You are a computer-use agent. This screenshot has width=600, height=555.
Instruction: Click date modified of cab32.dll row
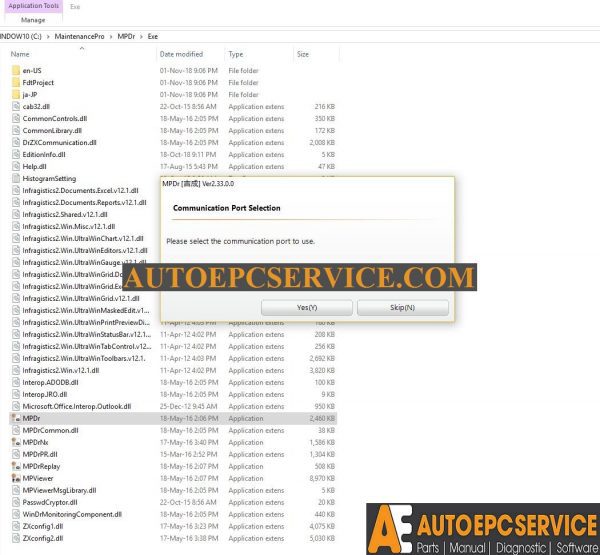[188, 106]
